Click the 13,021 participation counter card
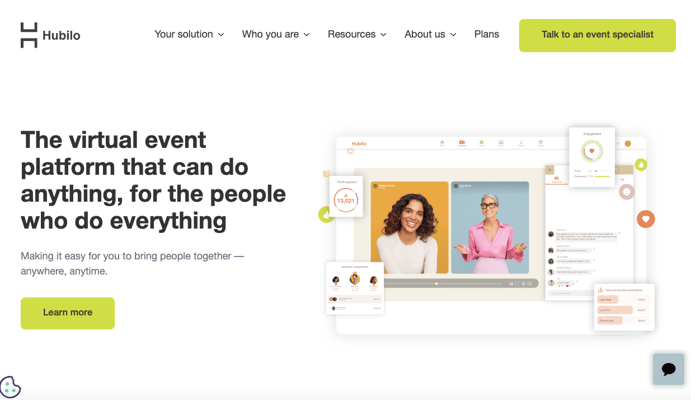The image size is (691, 400). (346, 196)
